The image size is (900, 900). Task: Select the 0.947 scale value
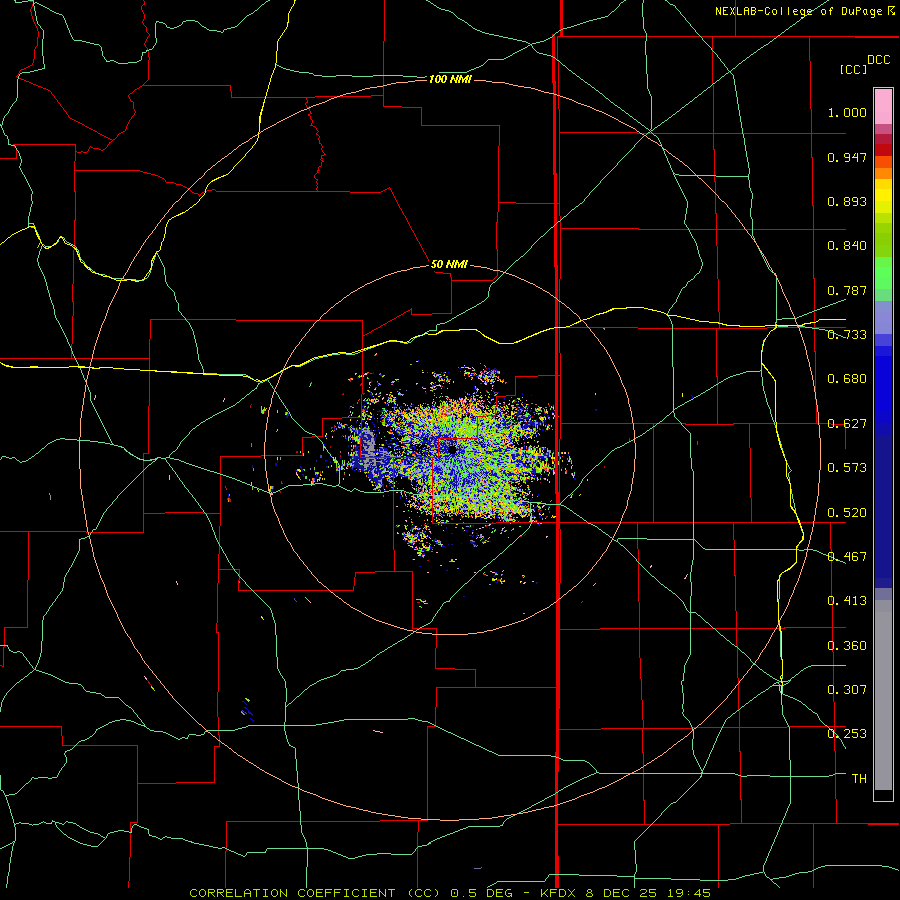click(847, 157)
